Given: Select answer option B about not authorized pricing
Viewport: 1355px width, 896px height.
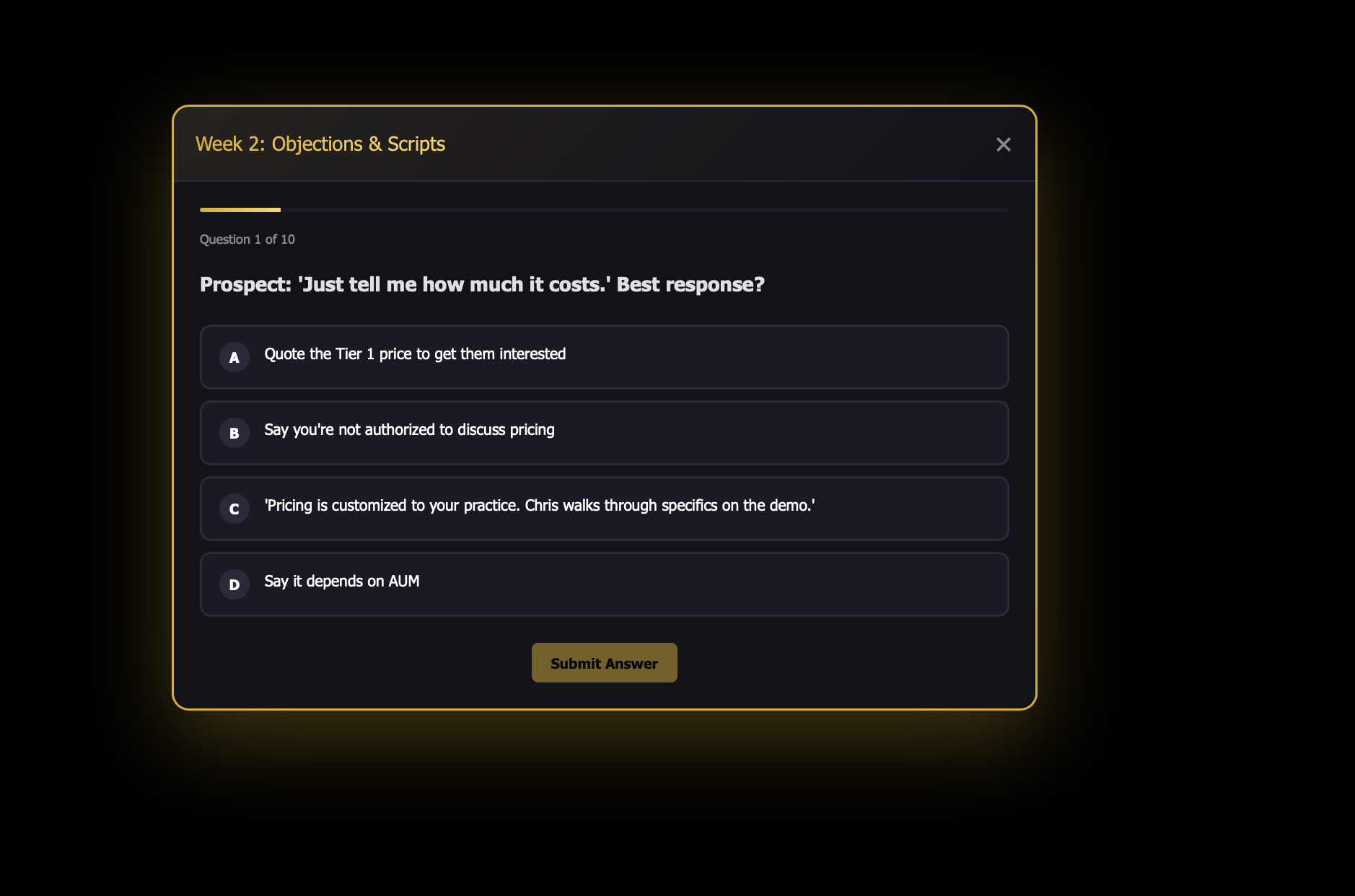Looking at the screenshot, I should pyautogui.click(x=604, y=433).
